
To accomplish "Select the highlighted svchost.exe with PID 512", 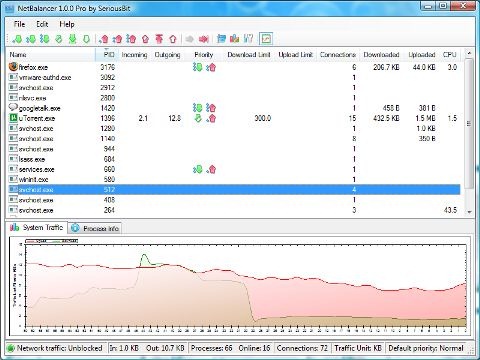I will [x=234, y=190].
